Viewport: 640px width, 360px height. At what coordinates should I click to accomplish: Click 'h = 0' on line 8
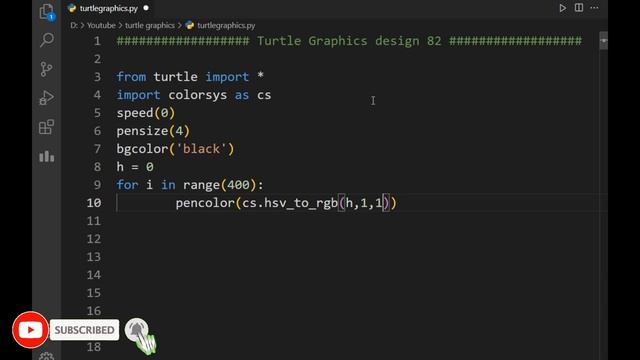point(135,167)
